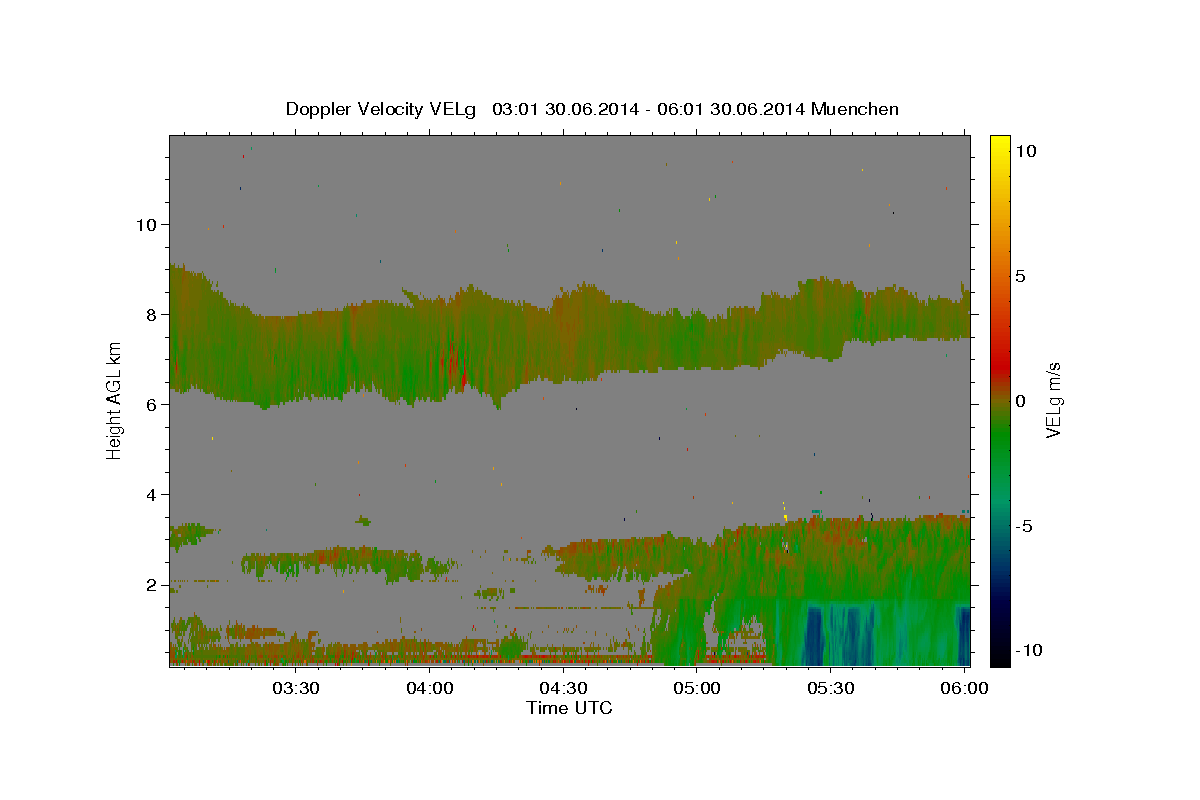1200x800 pixels.
Task: Click the 04:00 time tick label
Action: pyautogui.click(x=430, y=689)
